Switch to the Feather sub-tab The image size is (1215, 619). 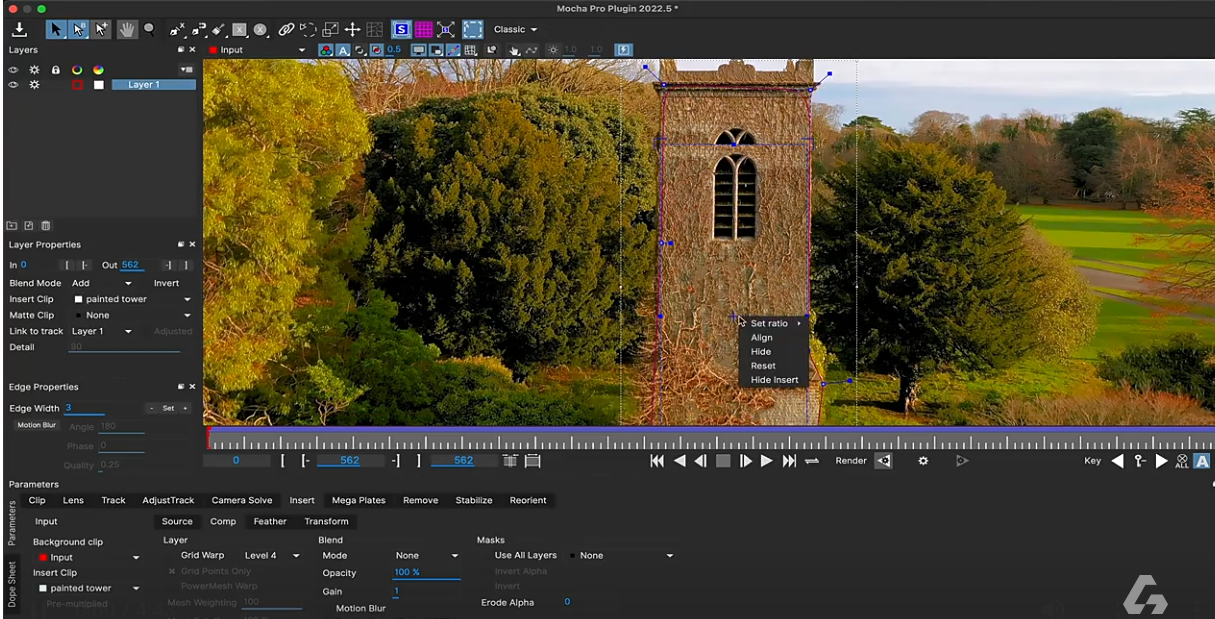point(270,521)
